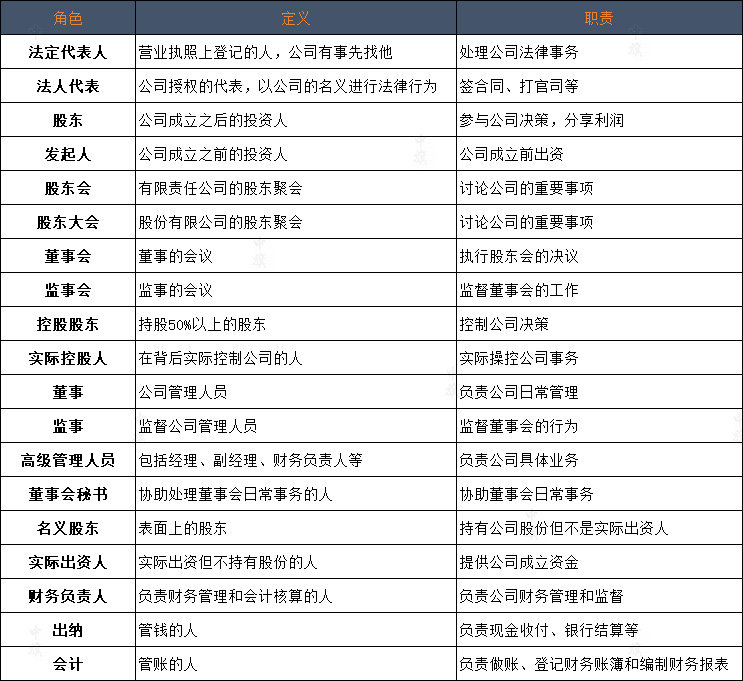The width and height of the screenshot is (743, 681).
Task: Click the 职责 column header
Action: click(599, 18)
